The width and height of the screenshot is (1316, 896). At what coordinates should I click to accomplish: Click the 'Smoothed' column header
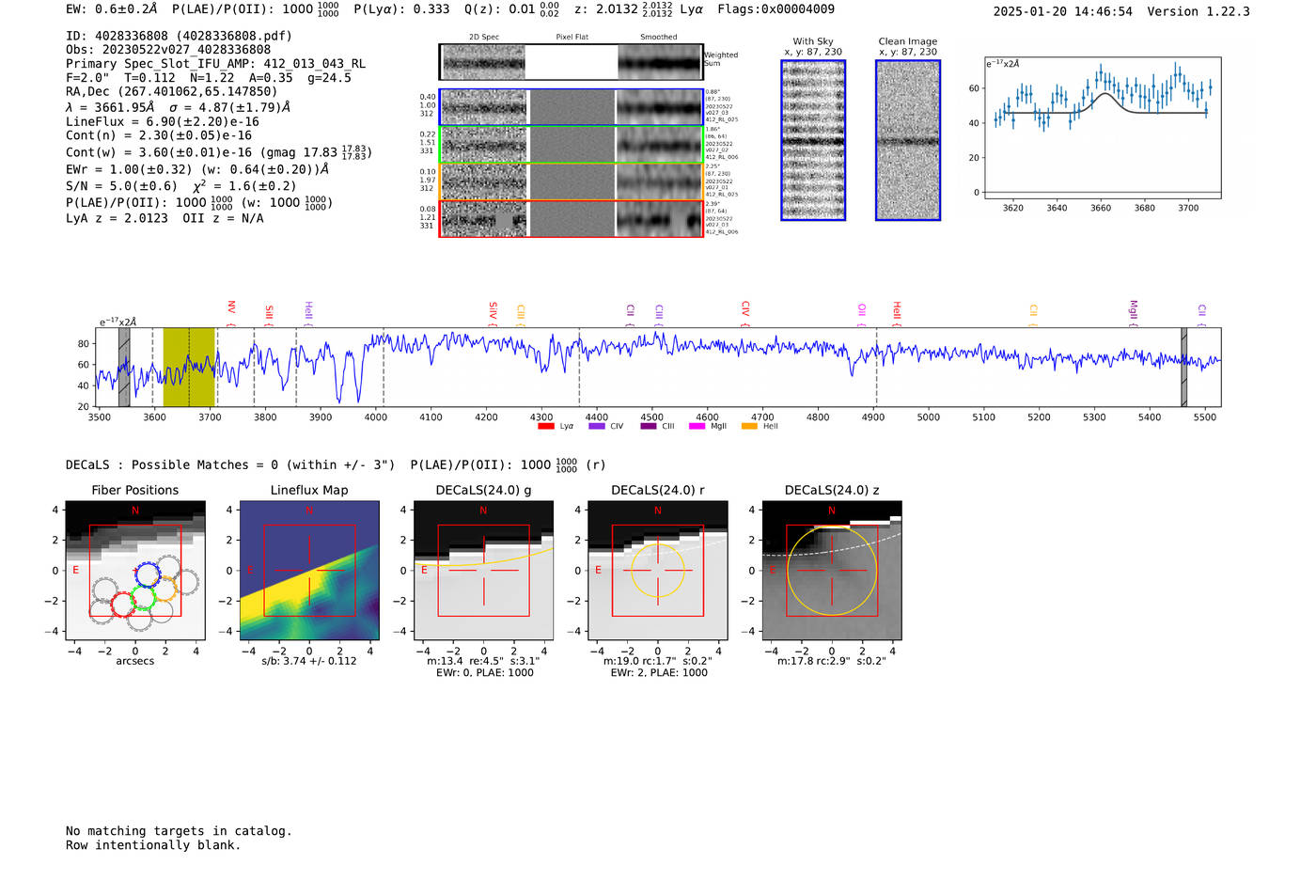coord(659,38)
